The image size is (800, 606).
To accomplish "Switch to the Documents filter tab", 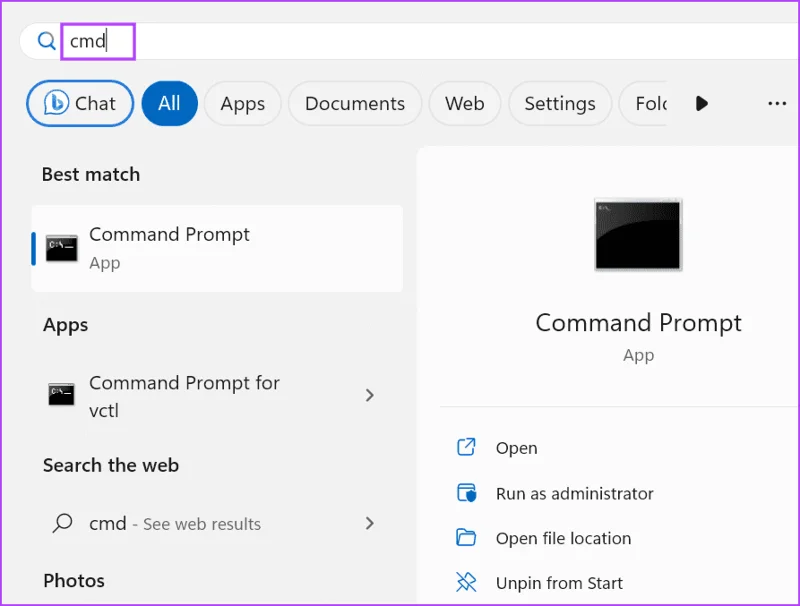I will coord(355,104).
